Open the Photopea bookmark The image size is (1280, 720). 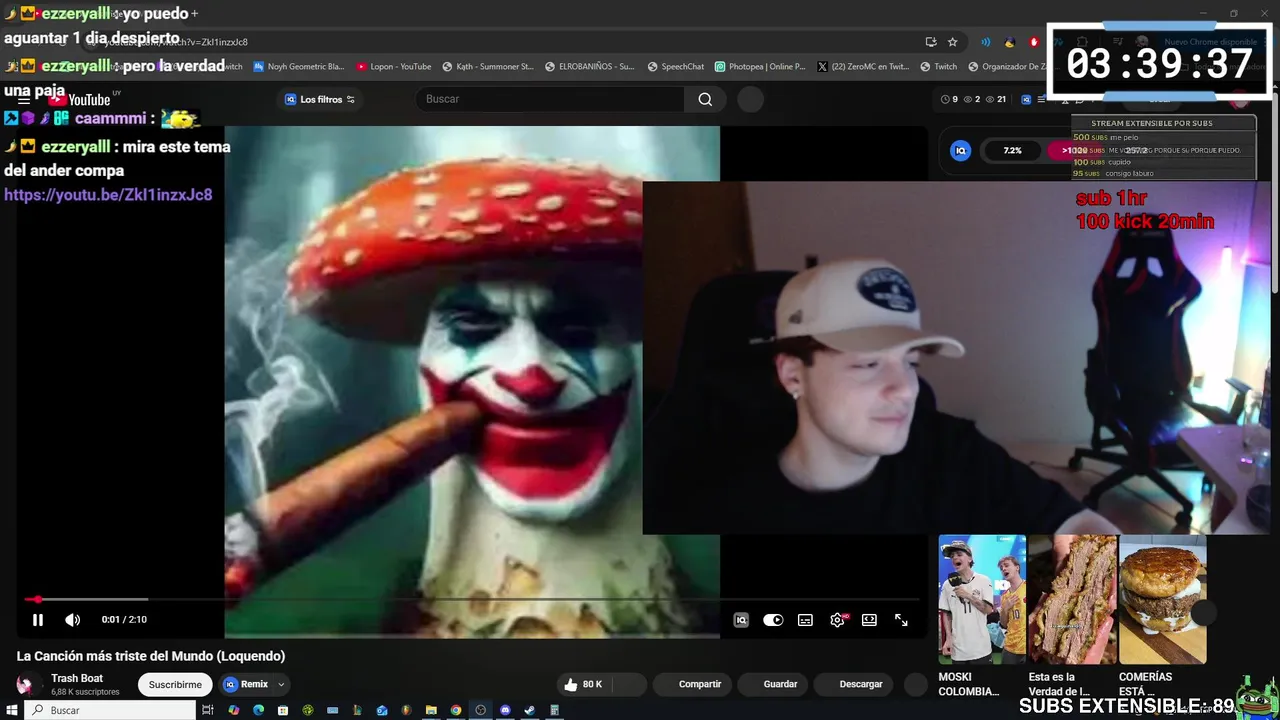click(760, 67)
